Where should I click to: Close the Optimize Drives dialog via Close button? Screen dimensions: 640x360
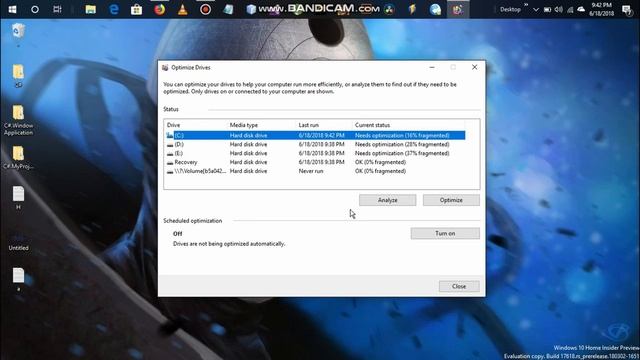point(459,286)
